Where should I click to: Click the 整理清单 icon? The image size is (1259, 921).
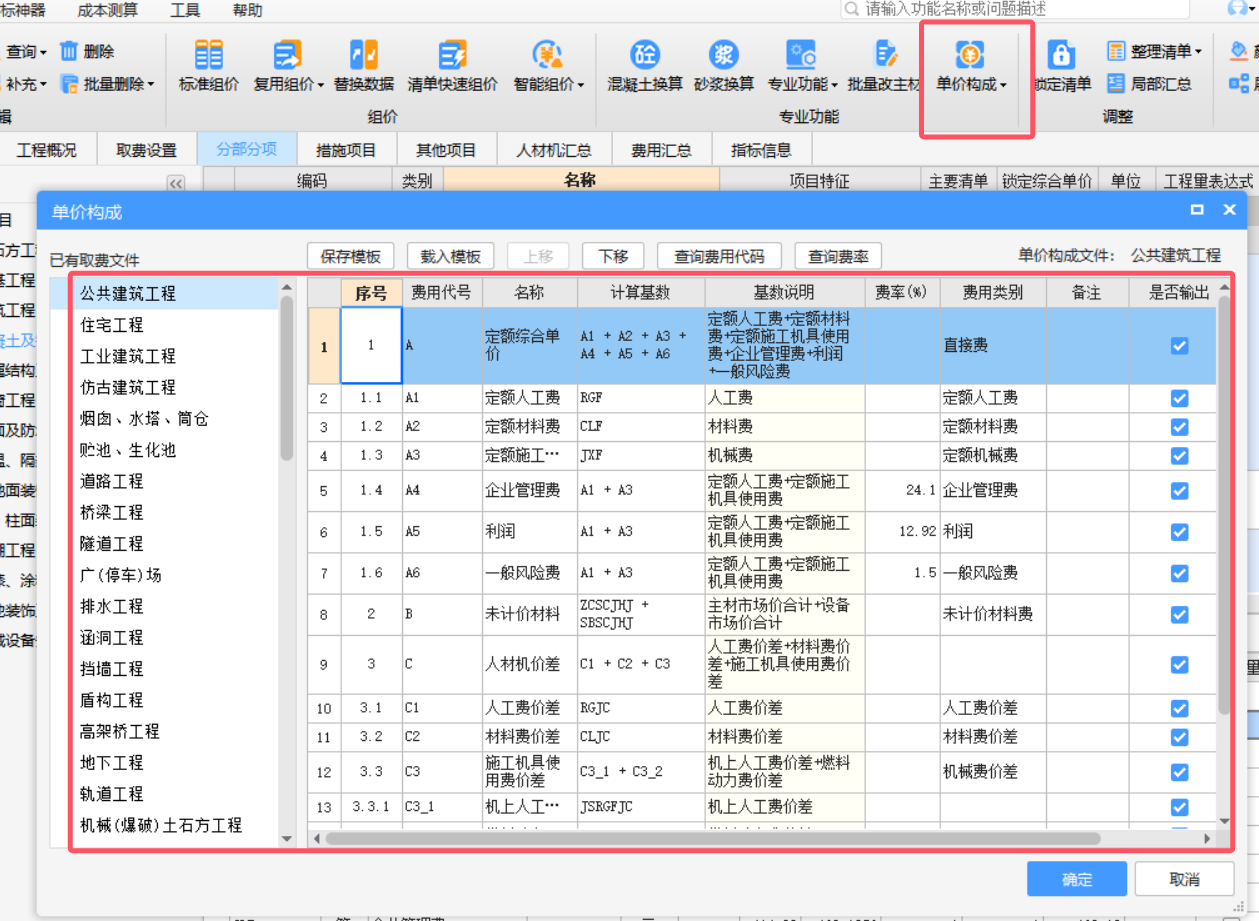click(1116, 51)
